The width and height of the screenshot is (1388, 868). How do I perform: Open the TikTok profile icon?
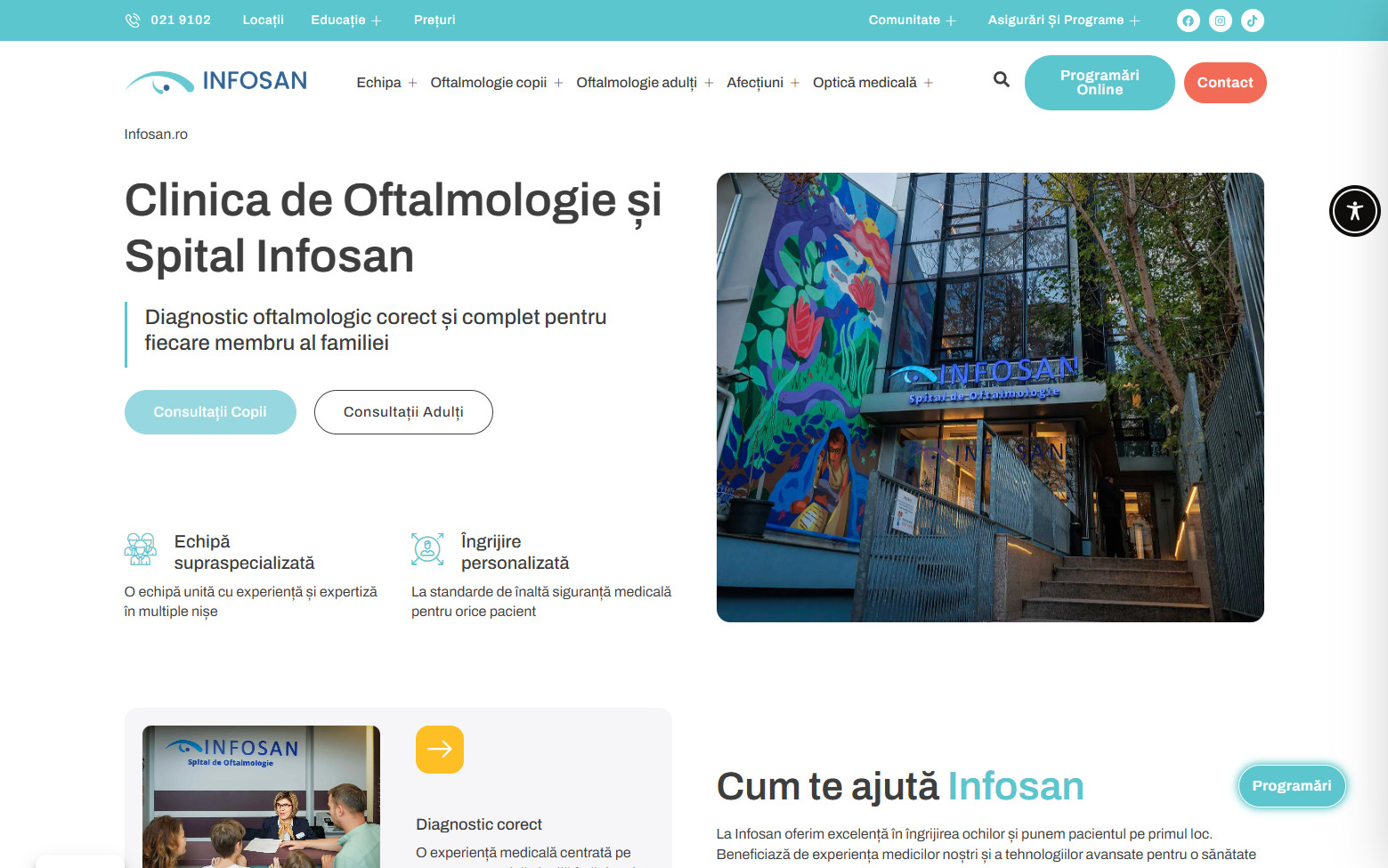tap(1252, 20)
